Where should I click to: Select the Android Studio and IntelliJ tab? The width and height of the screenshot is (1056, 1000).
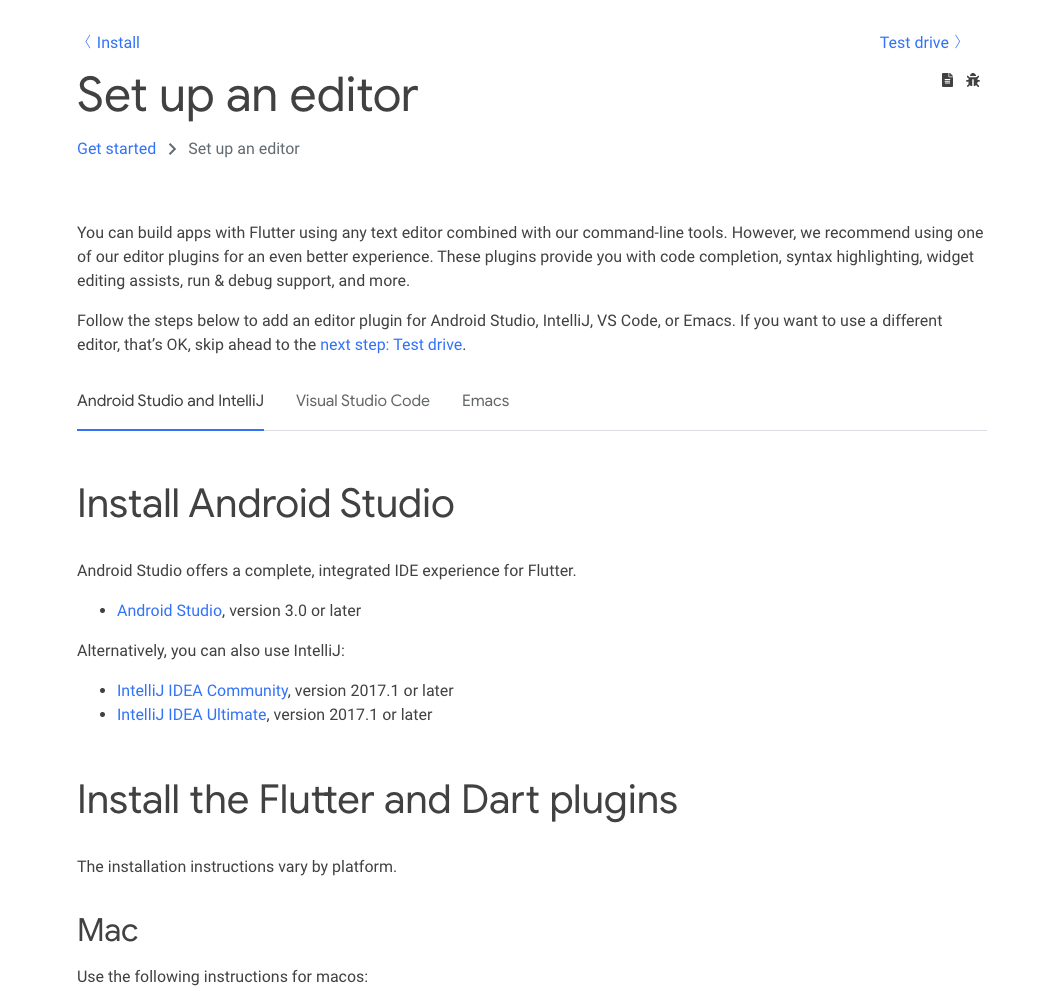(x=170, y=401)
